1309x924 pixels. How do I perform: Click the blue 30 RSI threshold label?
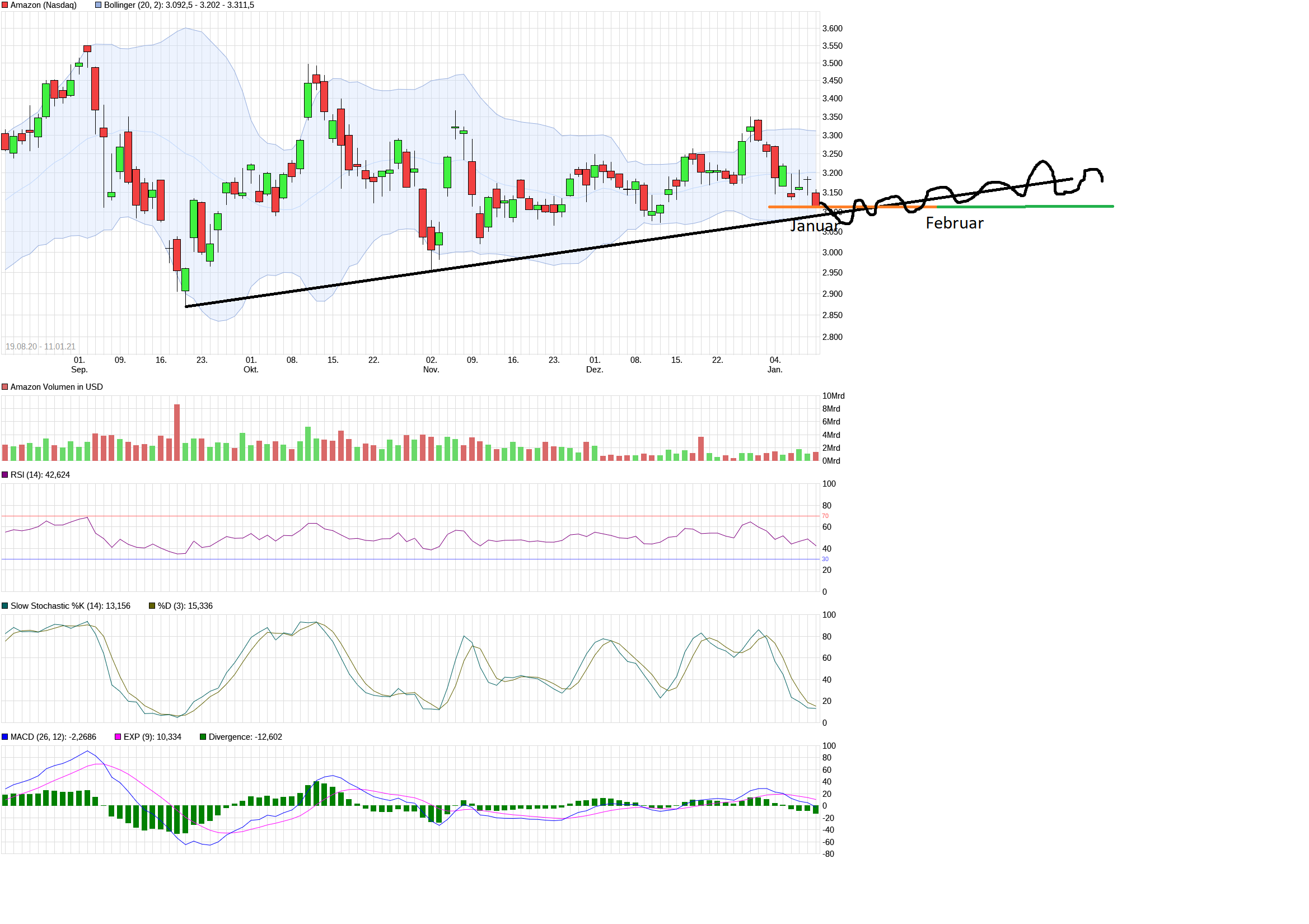tap(825, 559)
